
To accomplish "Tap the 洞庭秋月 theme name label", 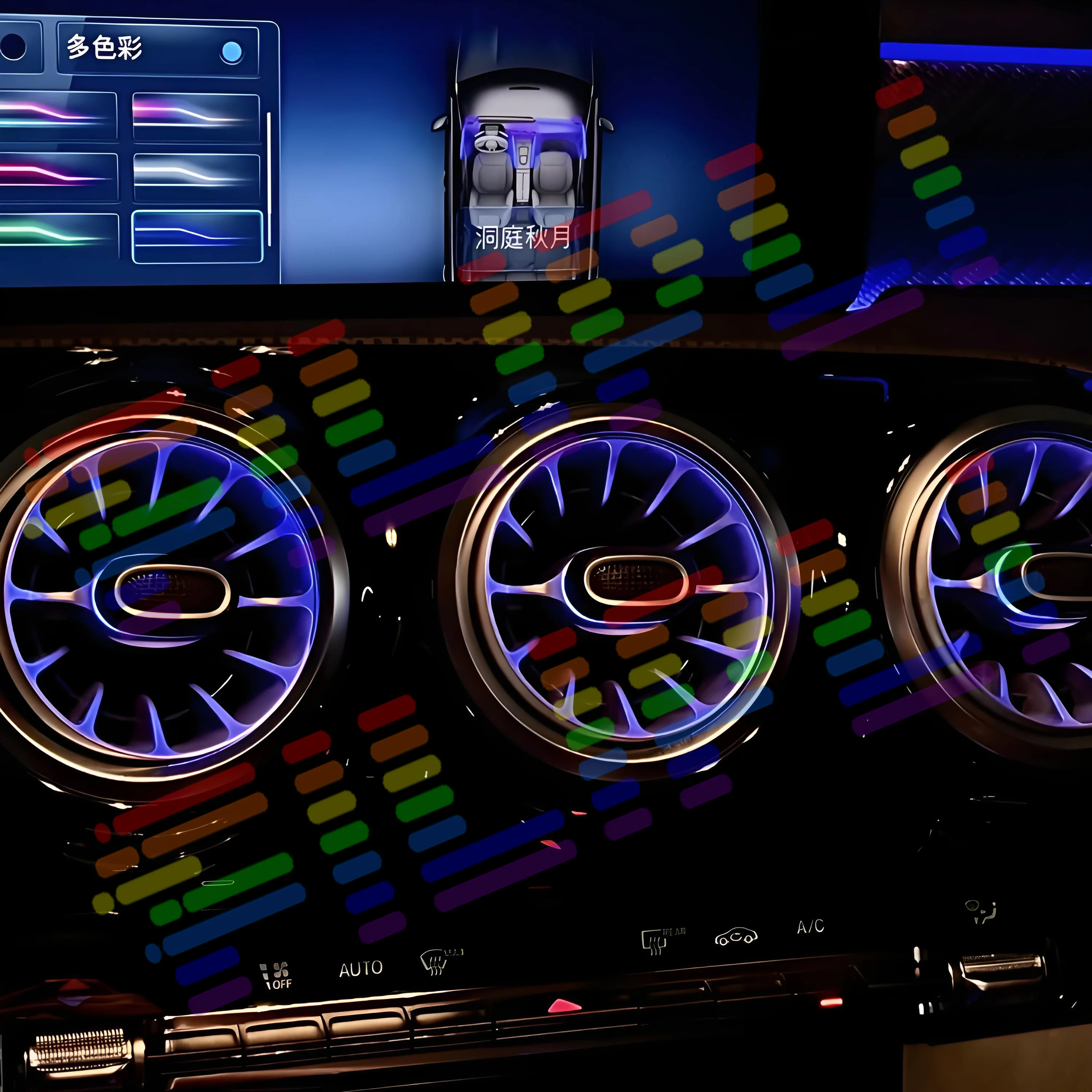I will pos(522,237).
